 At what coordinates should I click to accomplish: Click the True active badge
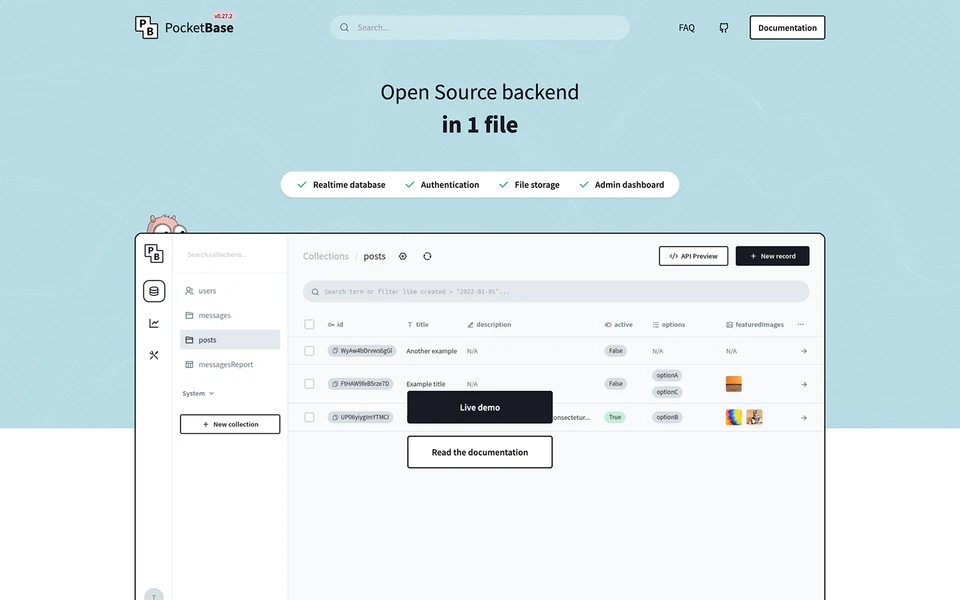tap(615, 417)
